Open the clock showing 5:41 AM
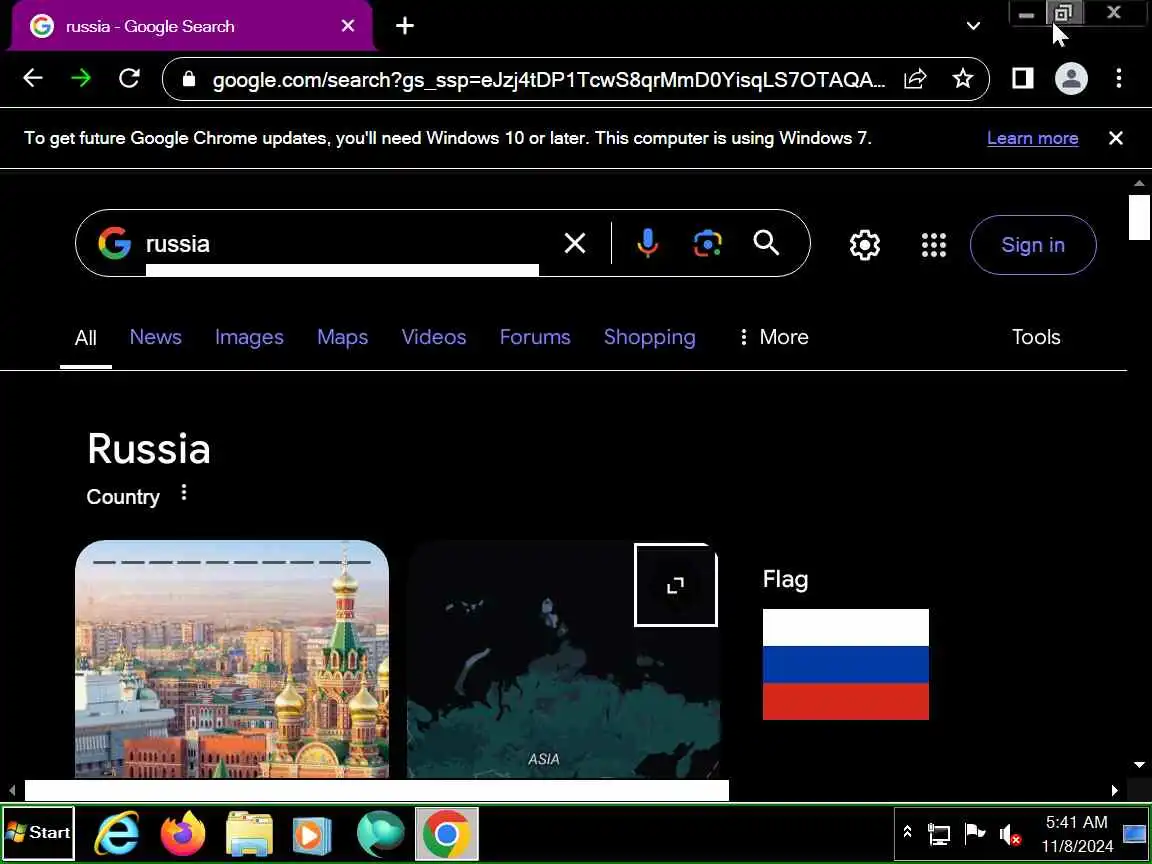Image resolution: width=1152 pixels, height=864 pixels. point(1077,834)
